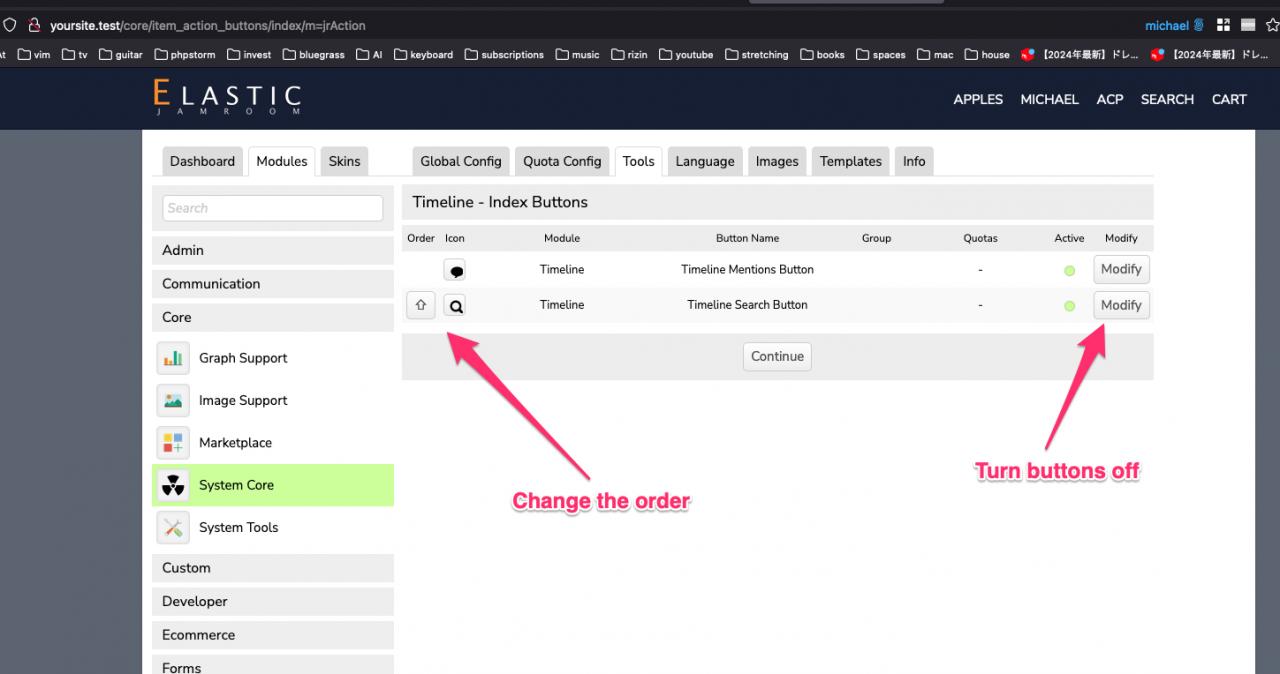Expand the Ecommerce module category
Viewport: 1280px width, 674px height.
point(273,635)
